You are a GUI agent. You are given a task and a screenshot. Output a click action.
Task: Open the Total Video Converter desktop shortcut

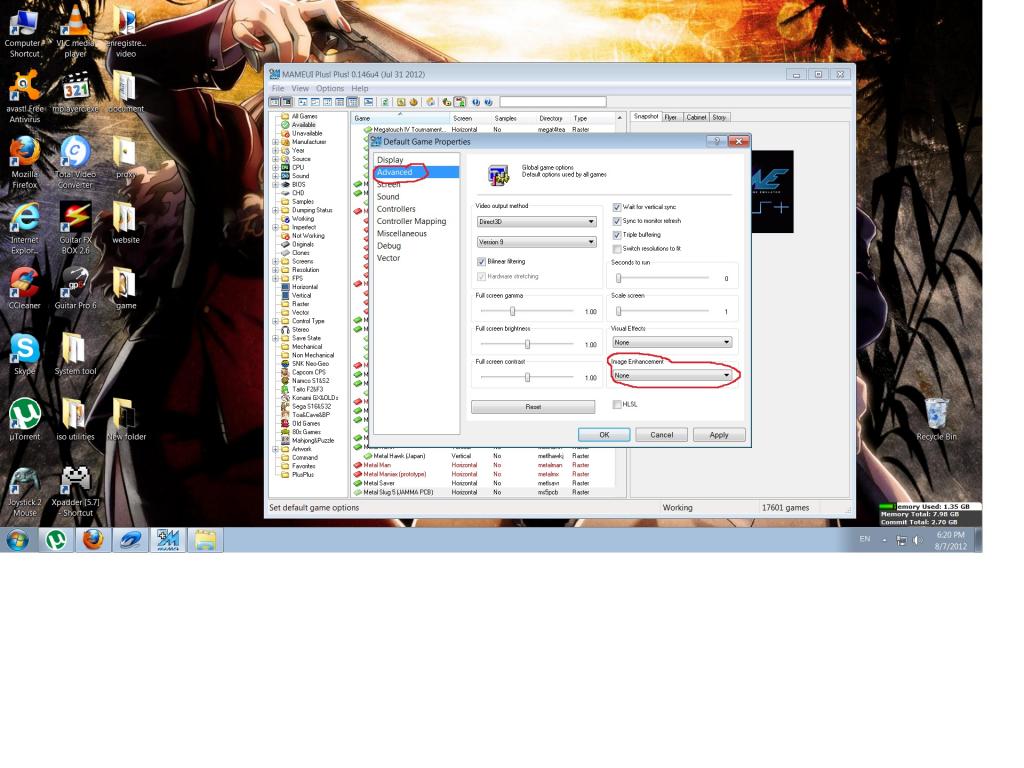click(75, 162)
